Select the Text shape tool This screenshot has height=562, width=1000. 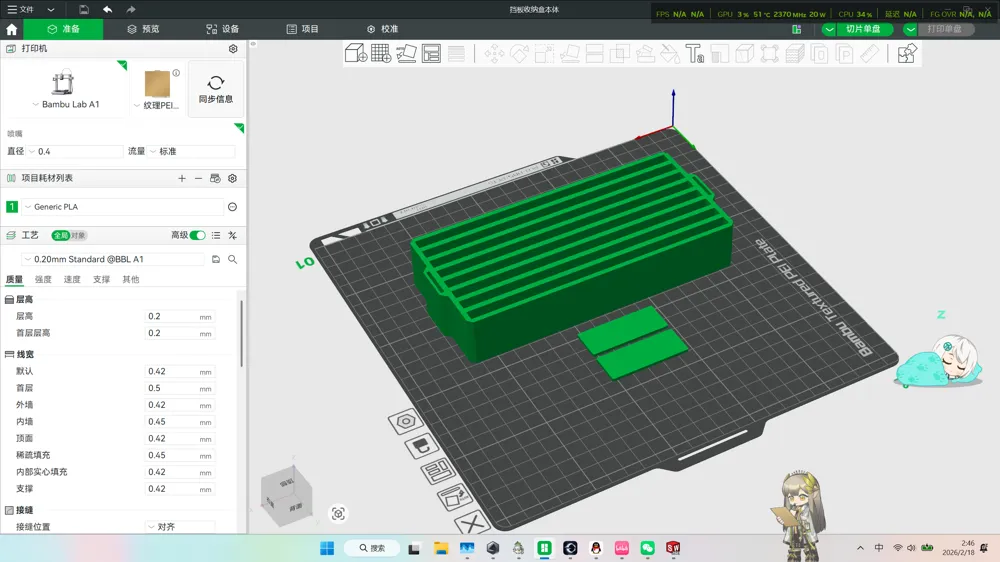(695, 54)
